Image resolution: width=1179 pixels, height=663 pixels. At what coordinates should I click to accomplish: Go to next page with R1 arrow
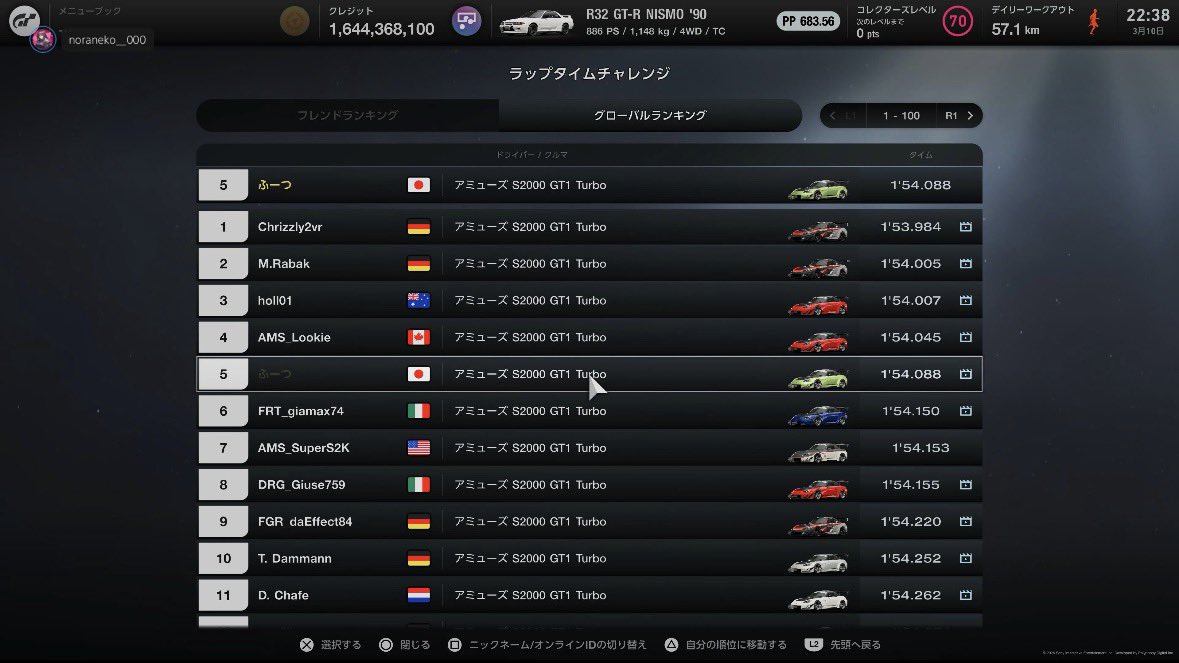point(959,116)
